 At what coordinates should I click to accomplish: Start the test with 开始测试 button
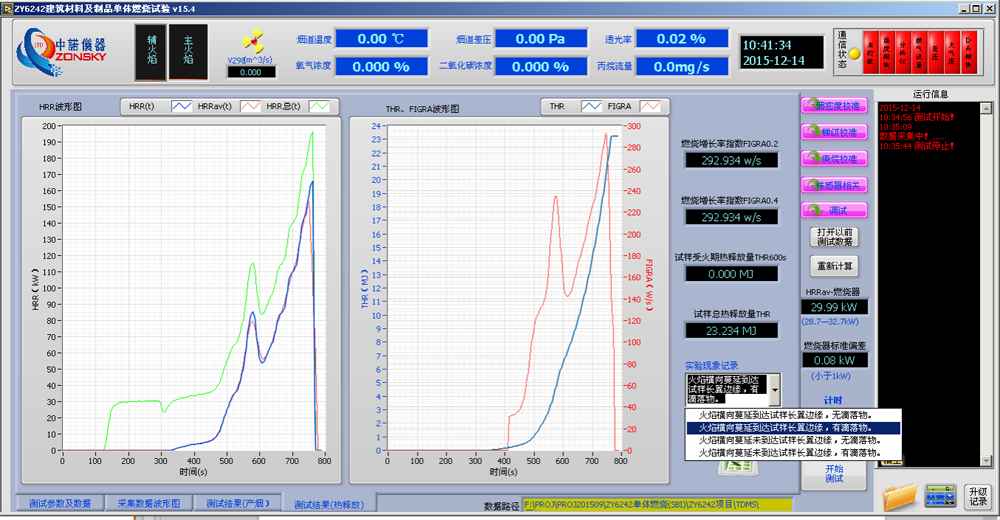834,473
